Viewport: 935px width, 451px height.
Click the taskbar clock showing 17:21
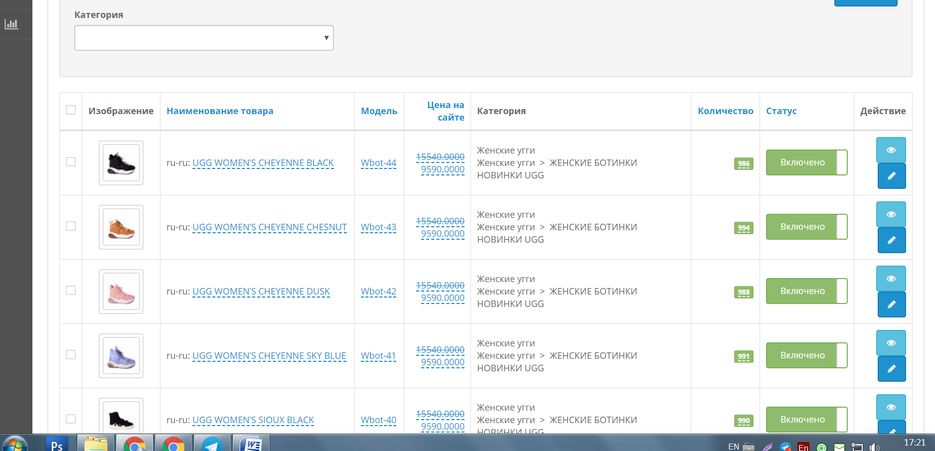tap(915, 443)
